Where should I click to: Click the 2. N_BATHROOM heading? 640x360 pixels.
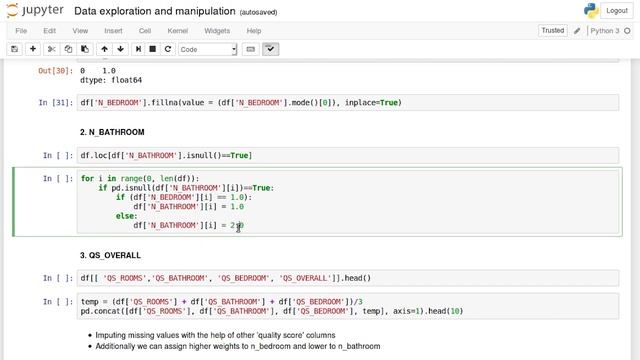pyautogui.click(x=112, y=132)
